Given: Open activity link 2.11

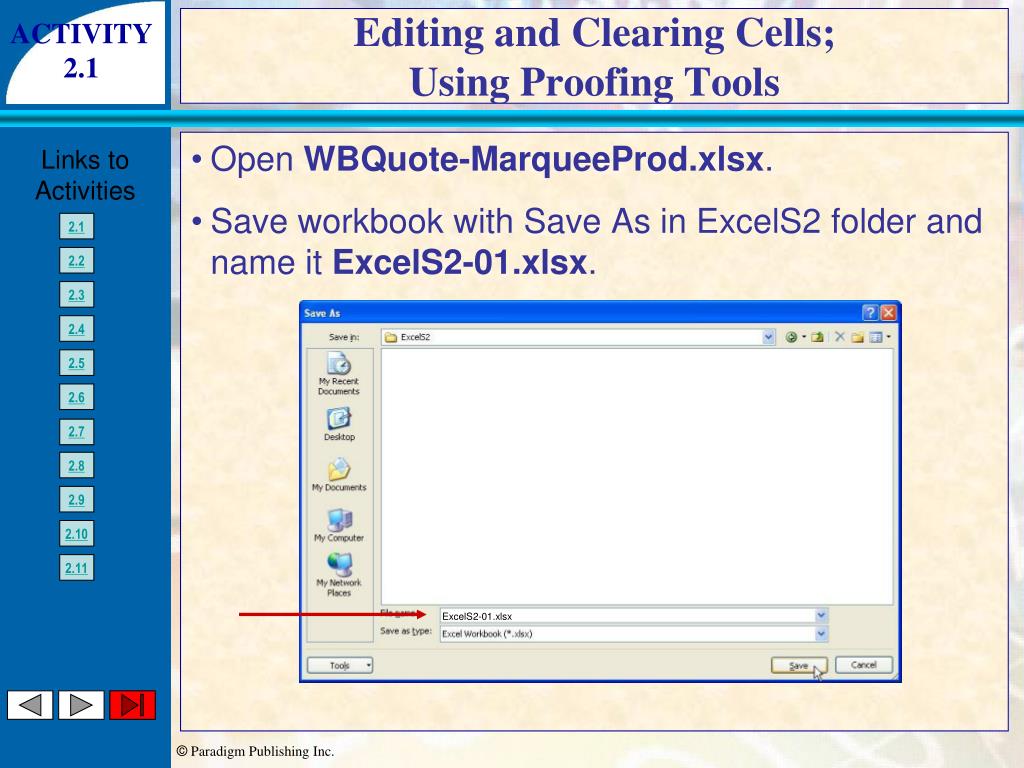Looking at the screenshot, I should coord(76,568).
